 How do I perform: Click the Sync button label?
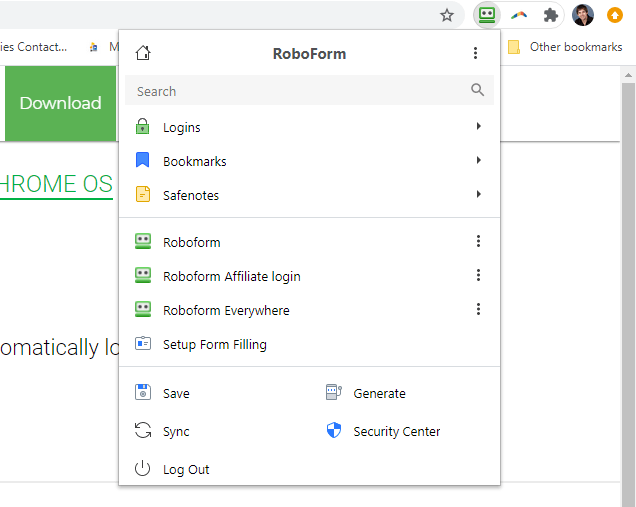[176, 432]
